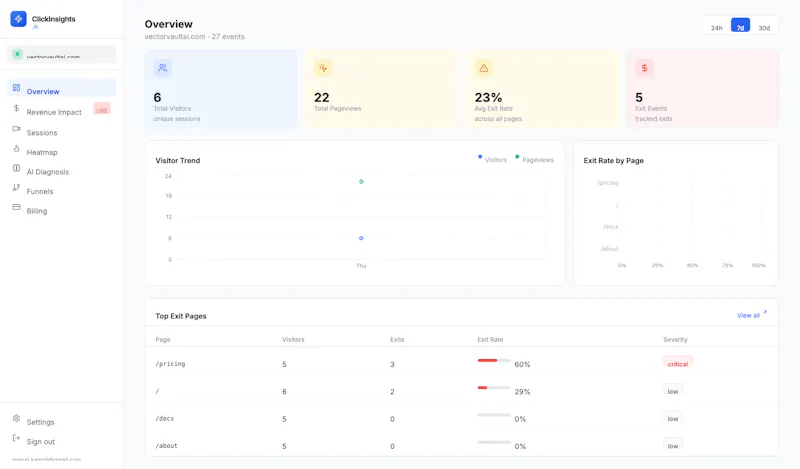Image resolution: width=800 pixels, height=469 pixels.
Task: Click the / page 29% exit rate bar
Action: 494,388
